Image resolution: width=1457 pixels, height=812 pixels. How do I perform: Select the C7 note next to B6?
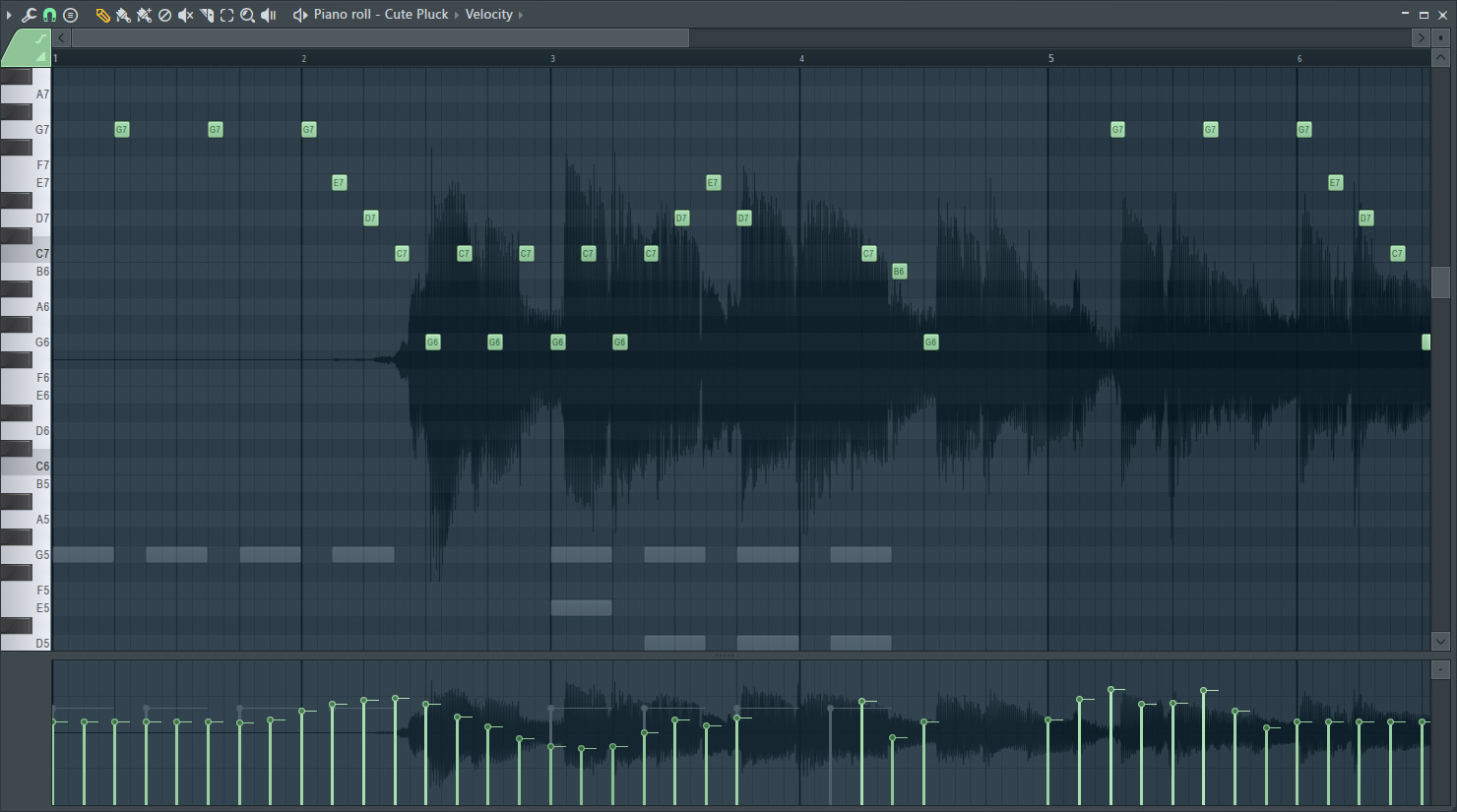tap(868, 254)
